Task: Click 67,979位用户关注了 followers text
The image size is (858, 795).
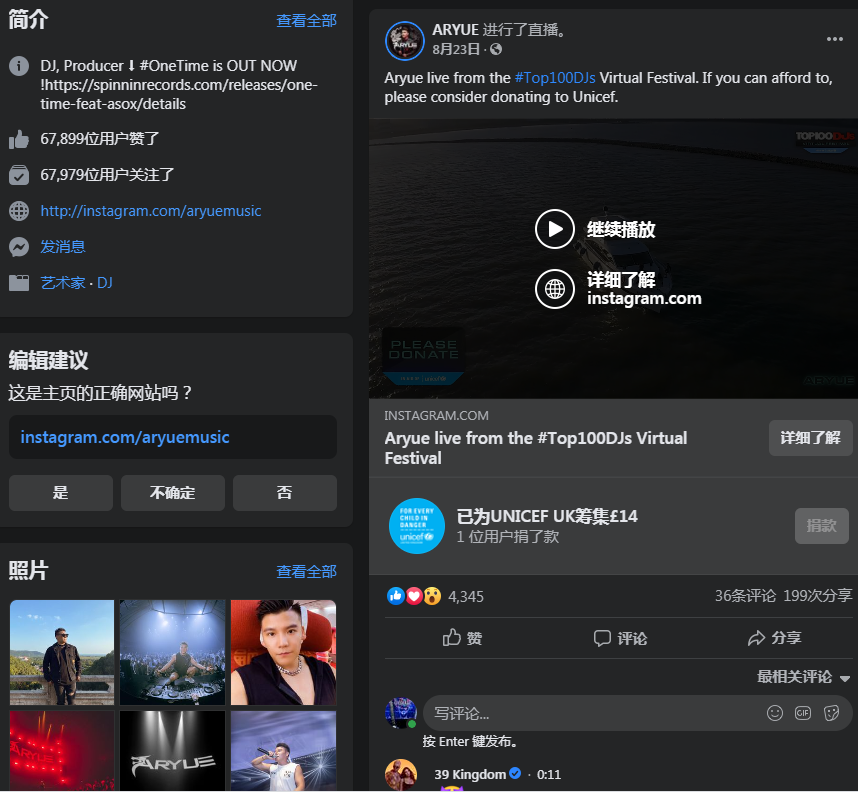Action: pos(107,175)
